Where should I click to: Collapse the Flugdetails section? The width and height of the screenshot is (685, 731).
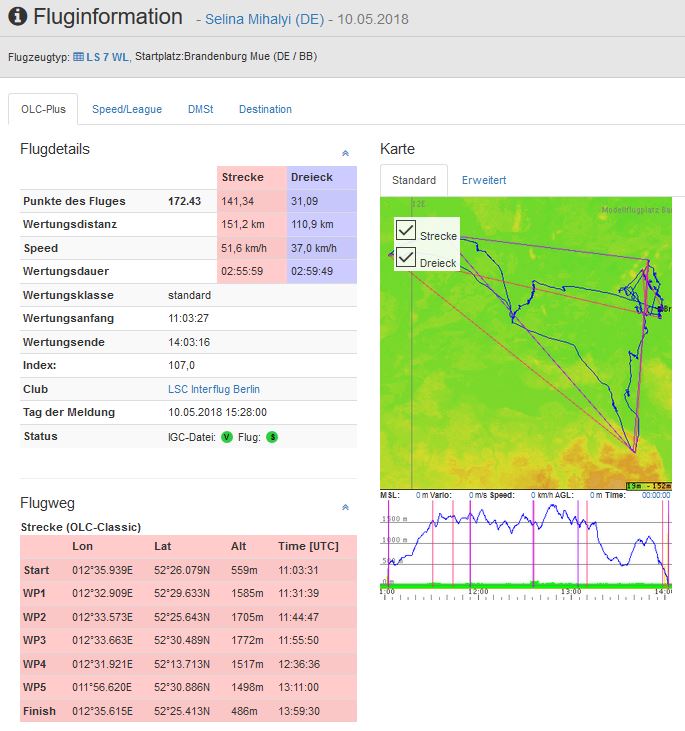[x=345, y=153]
